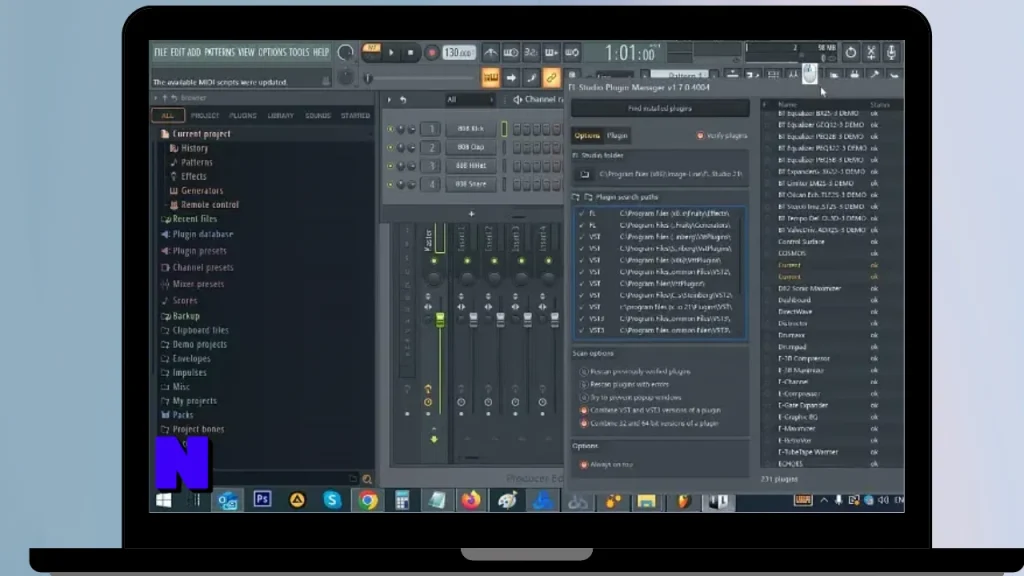The width and height of the screenshot is (1024, 576).
Task: Click the browse folder icon for FL Studio folder
Action: click(584, 174)
